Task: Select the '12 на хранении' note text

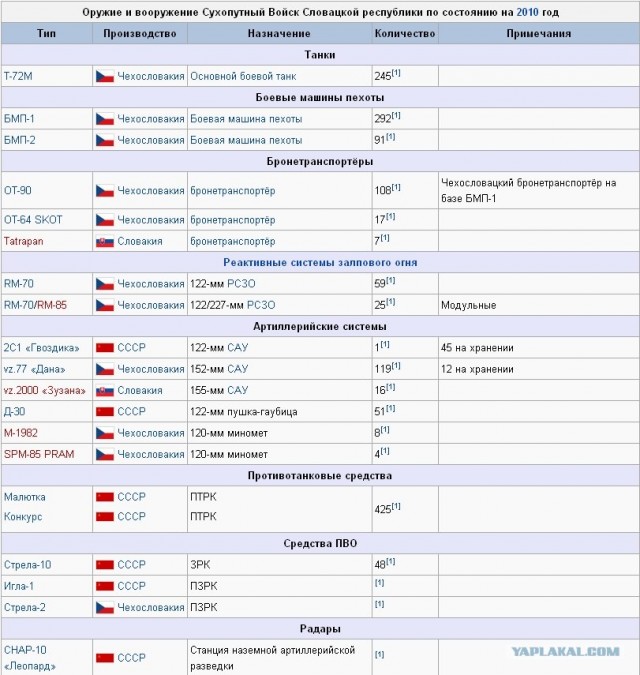Action: pos(477,369)
